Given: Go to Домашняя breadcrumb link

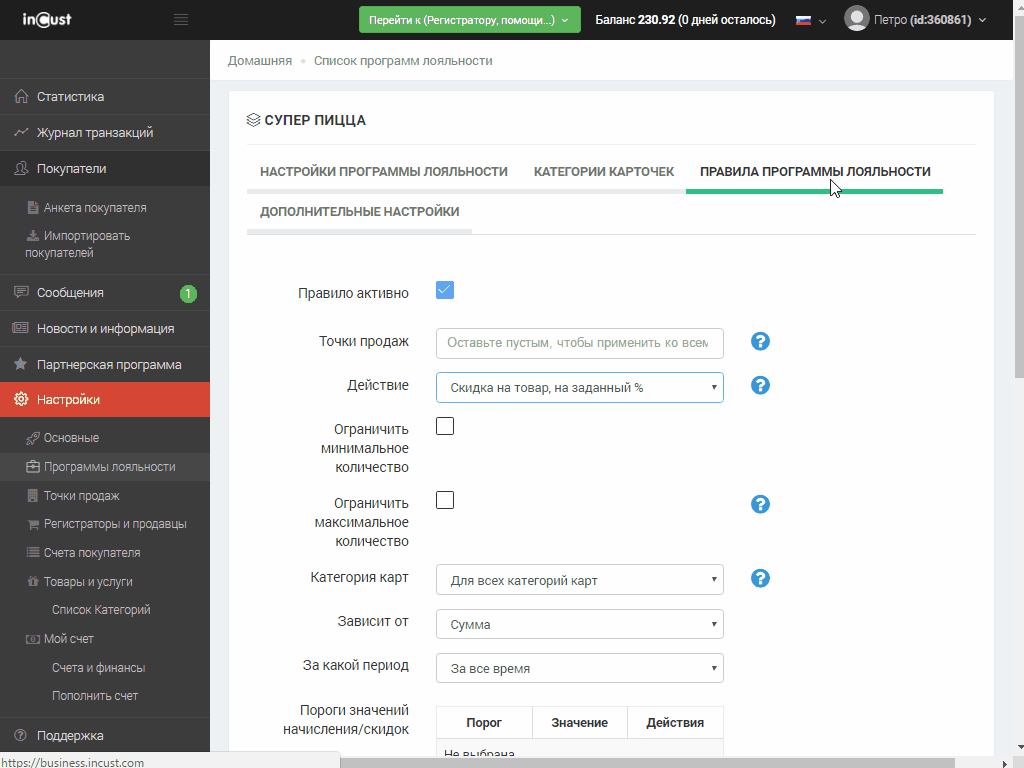Looking at the screenshot, I should 260,61.
